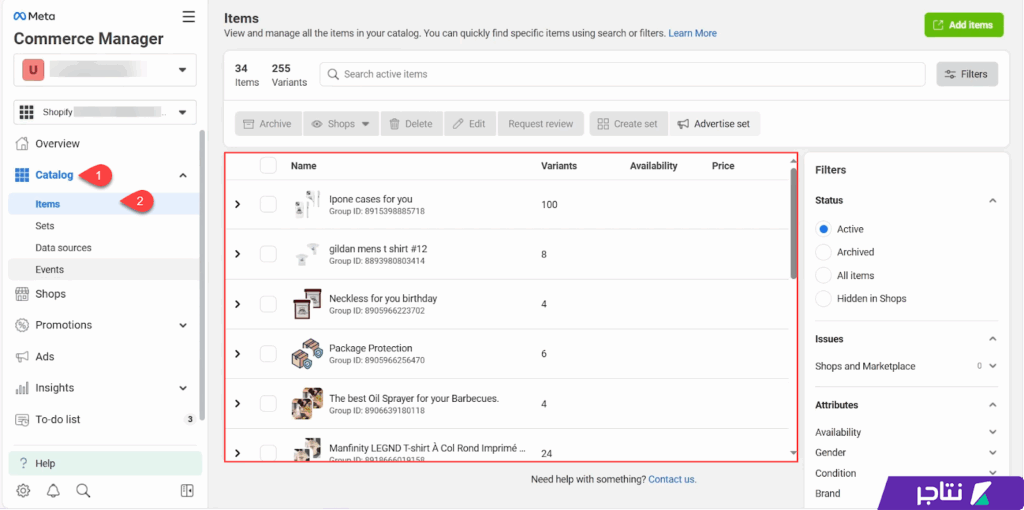Image resolution: width=1024 pixels, height=510 pixels.
Task: Open the hamburger menu beside Meta logo
Action: pos(189,16)
